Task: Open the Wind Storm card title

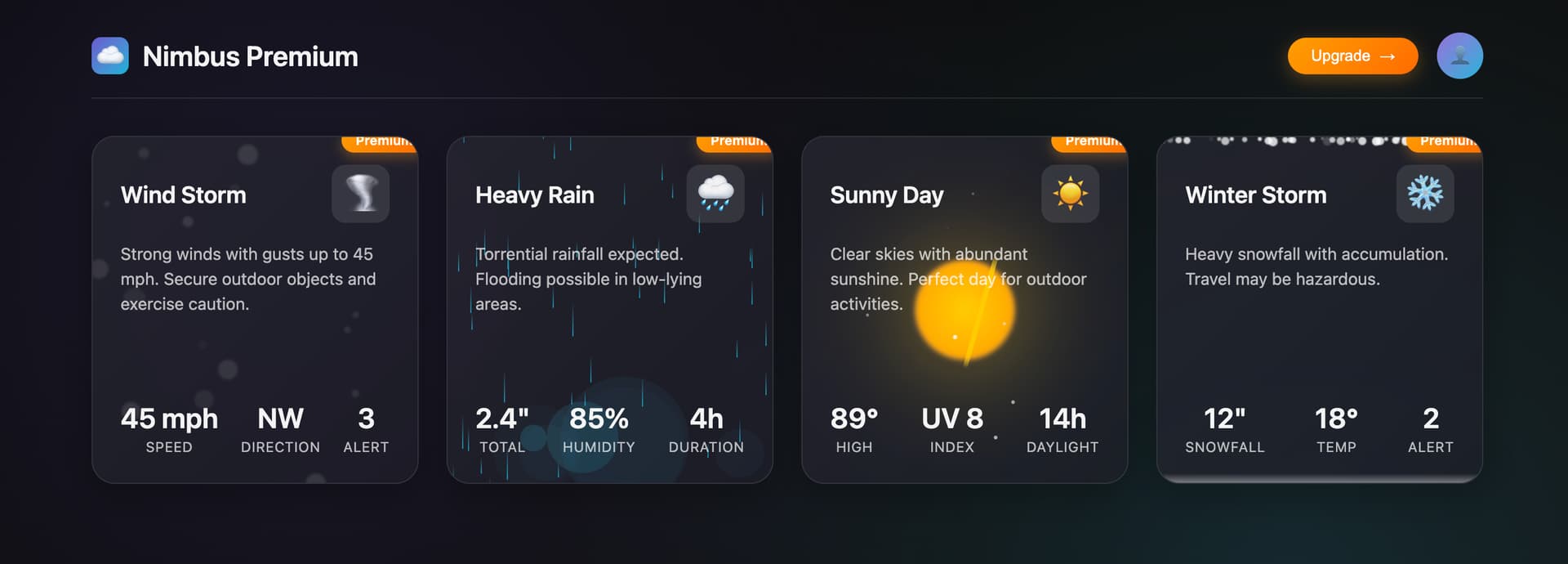Action: pos(184,195)
